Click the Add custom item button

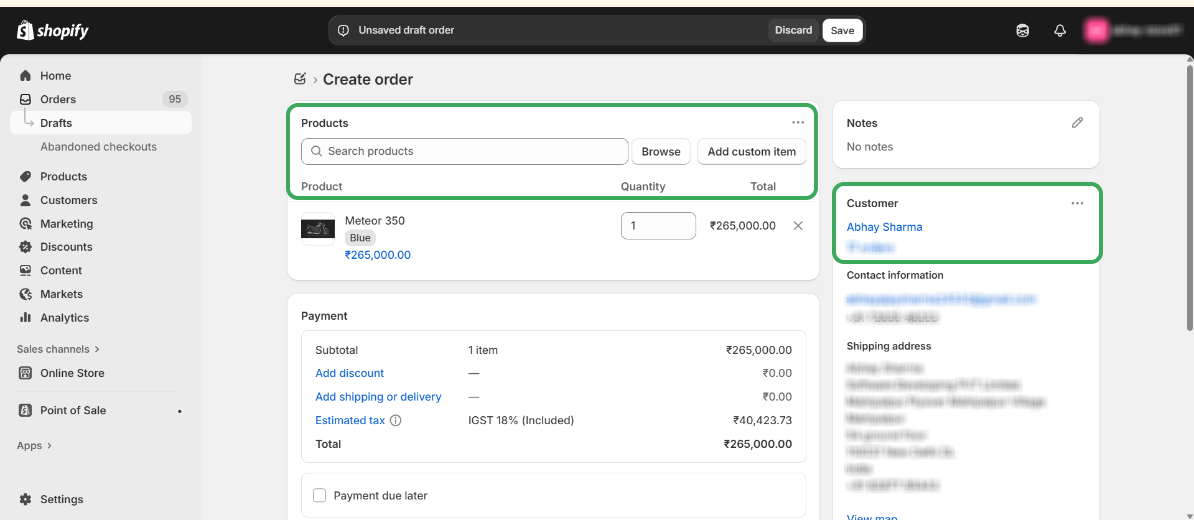pos(751,152)
